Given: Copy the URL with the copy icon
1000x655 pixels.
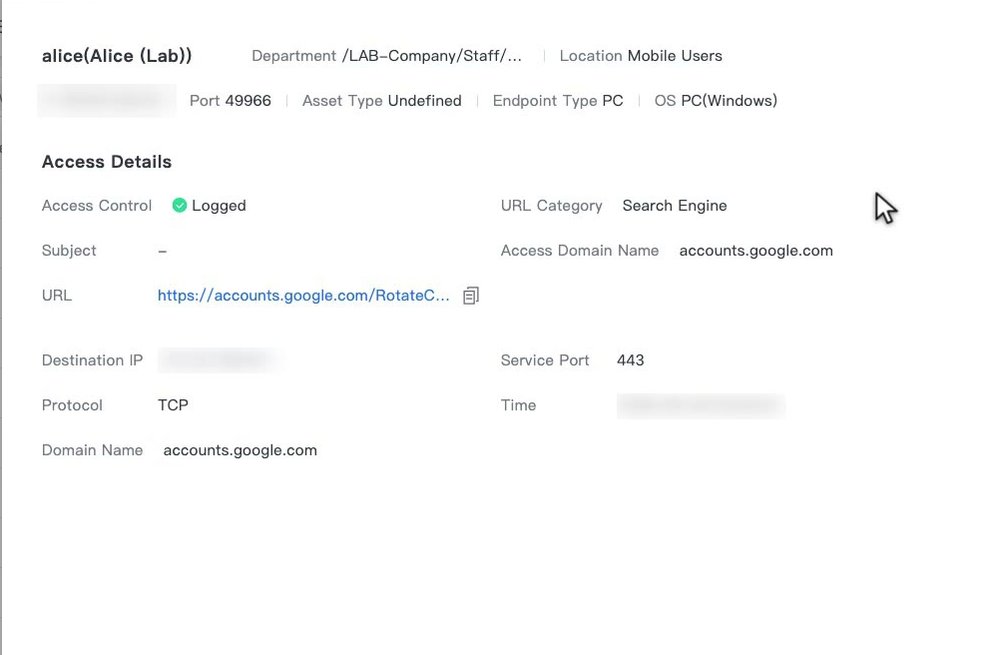Looking at the screenshot, I should [471, 295].
